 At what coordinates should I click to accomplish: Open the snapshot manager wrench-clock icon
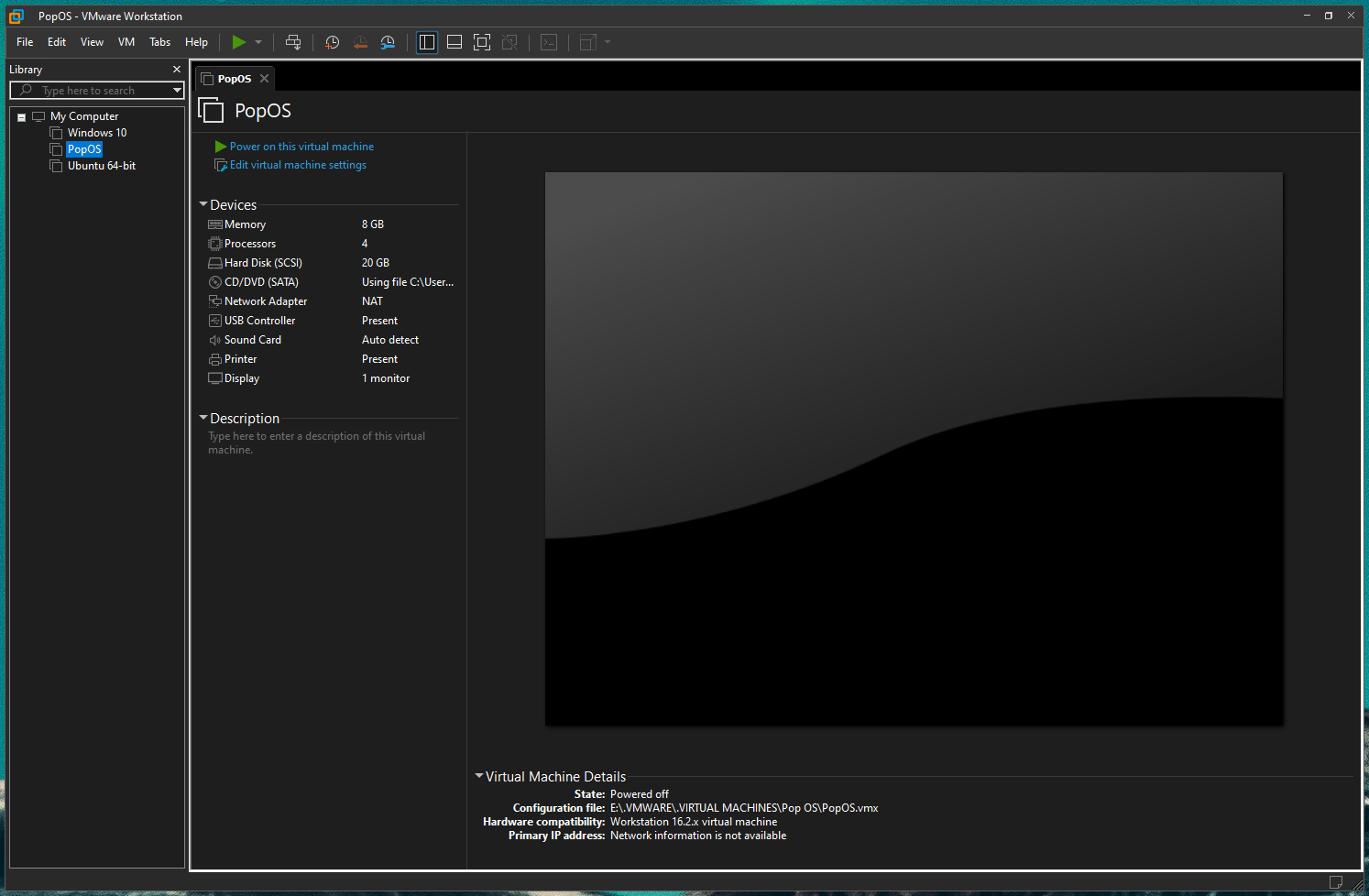[388, 42]
